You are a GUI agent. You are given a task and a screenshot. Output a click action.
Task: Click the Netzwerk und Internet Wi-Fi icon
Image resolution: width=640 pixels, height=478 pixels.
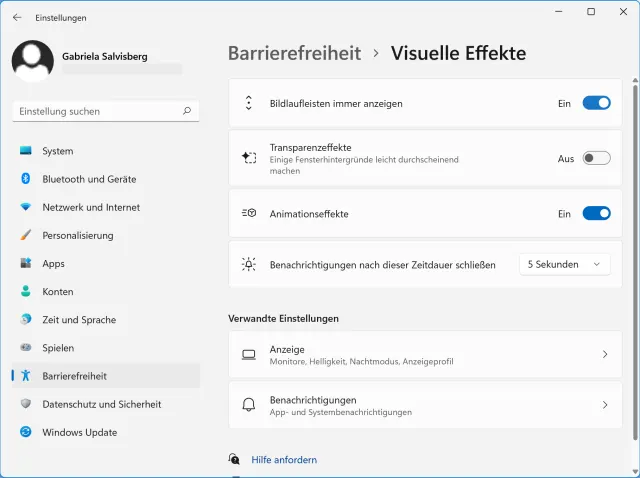pos(26,207)
